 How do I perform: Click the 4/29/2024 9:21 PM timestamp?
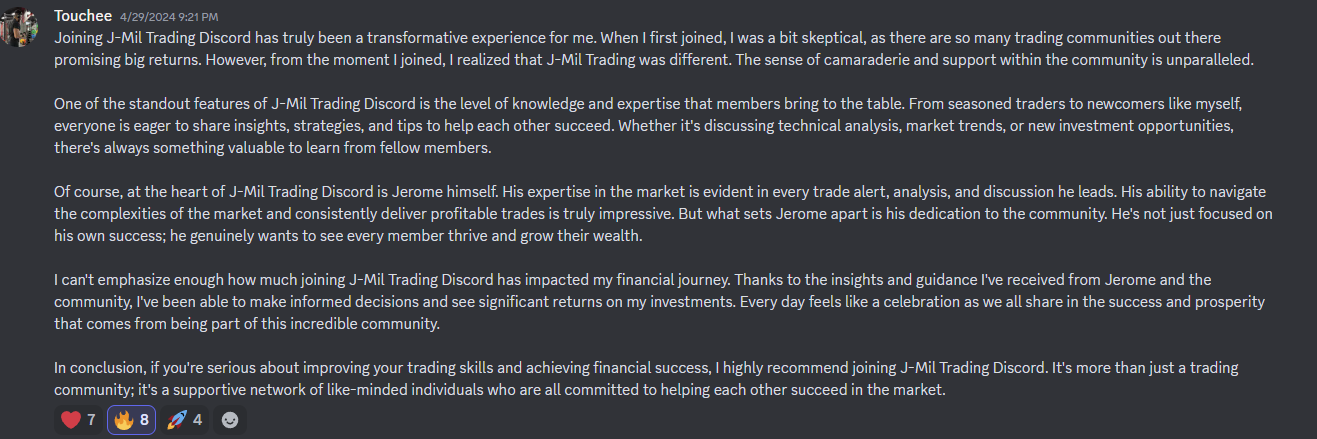tap(168, 18)
